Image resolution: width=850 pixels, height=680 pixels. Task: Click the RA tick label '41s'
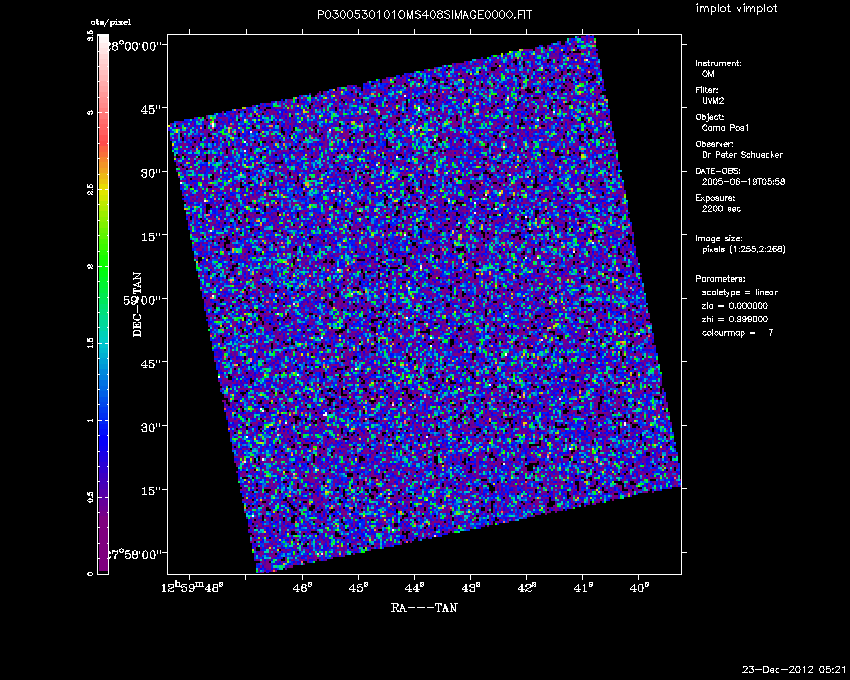[x=583, y=588]
